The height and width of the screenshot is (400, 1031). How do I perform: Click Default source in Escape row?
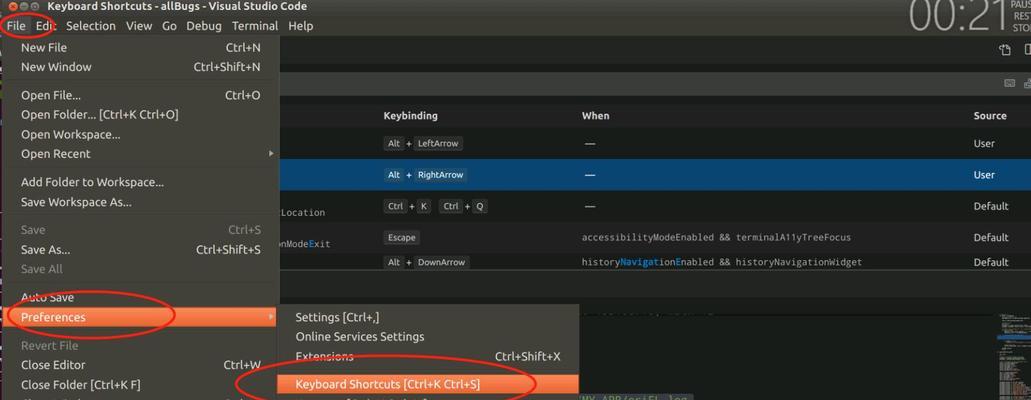coord(991,238)
